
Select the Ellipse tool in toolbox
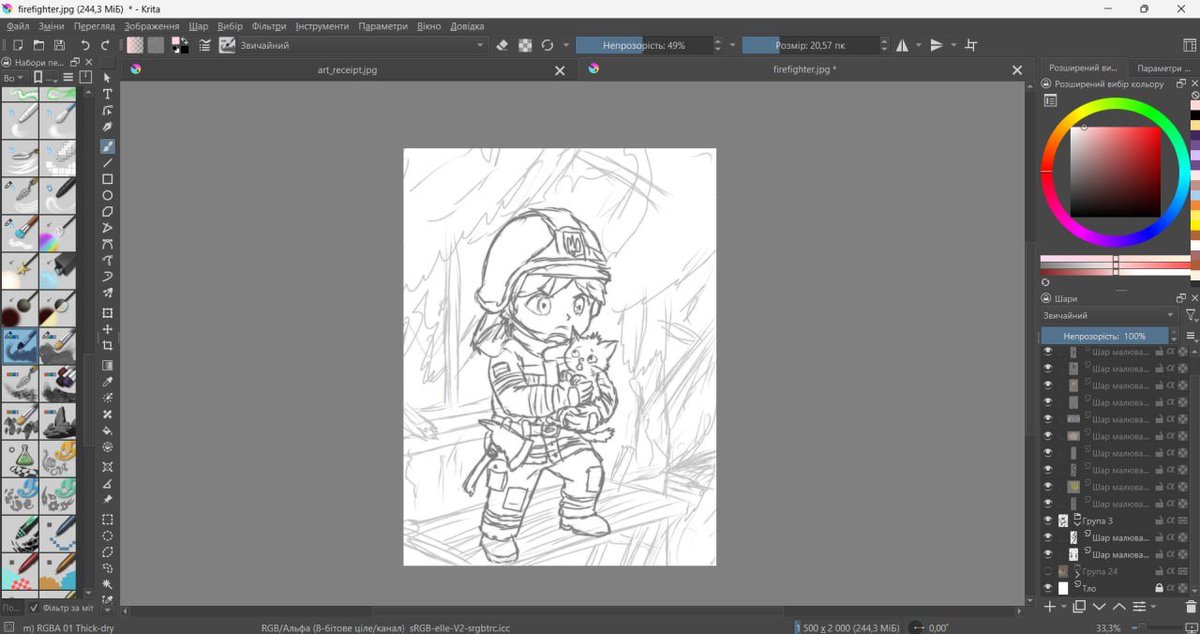(x=107, y=196)
